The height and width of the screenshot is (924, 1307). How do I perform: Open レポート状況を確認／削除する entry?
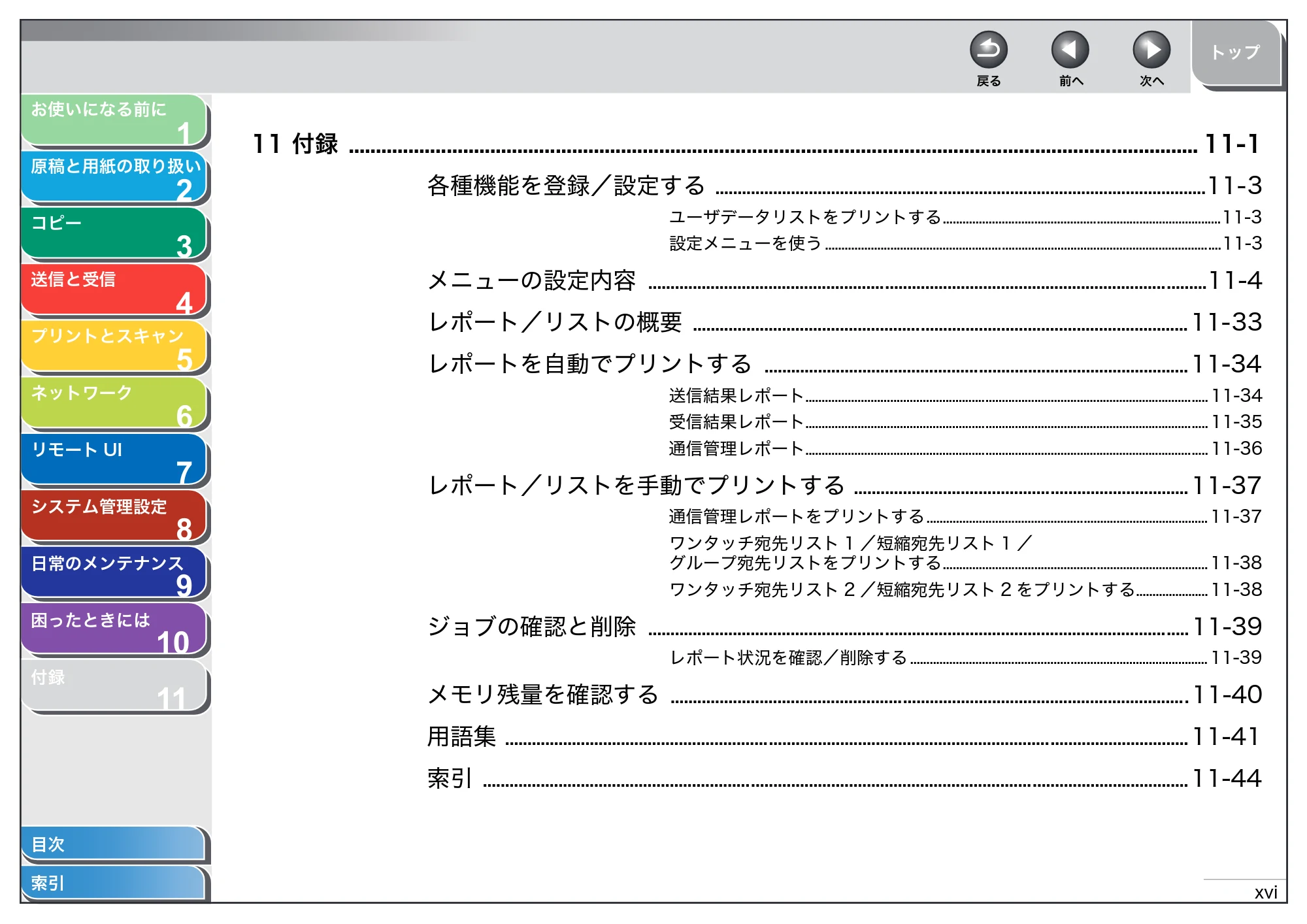(965, 657)
